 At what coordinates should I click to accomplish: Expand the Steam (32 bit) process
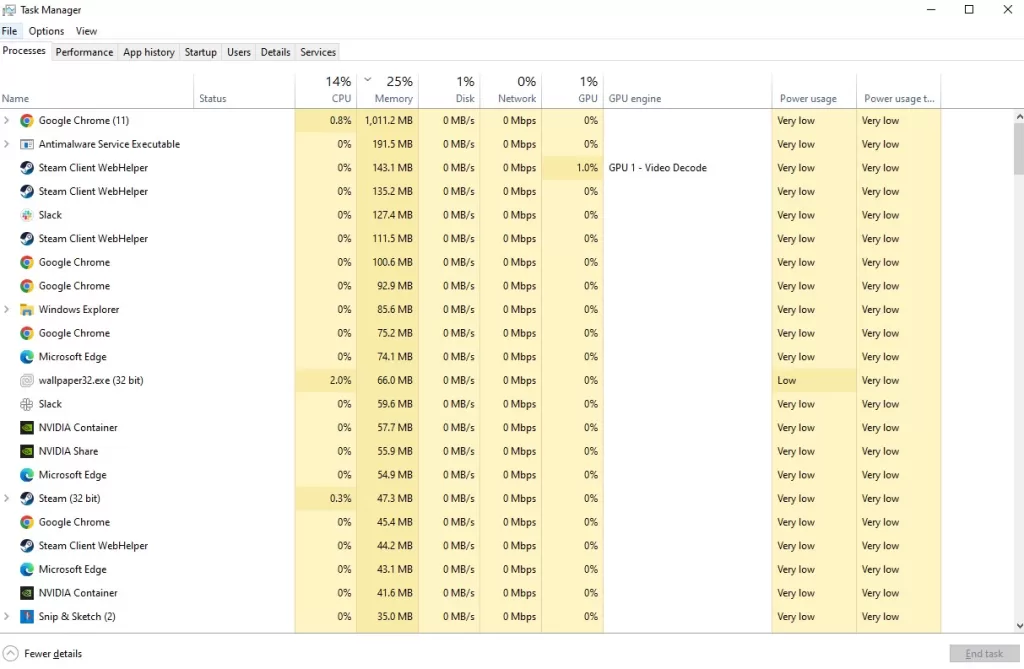pyautogui.click(x=7, y=498)
